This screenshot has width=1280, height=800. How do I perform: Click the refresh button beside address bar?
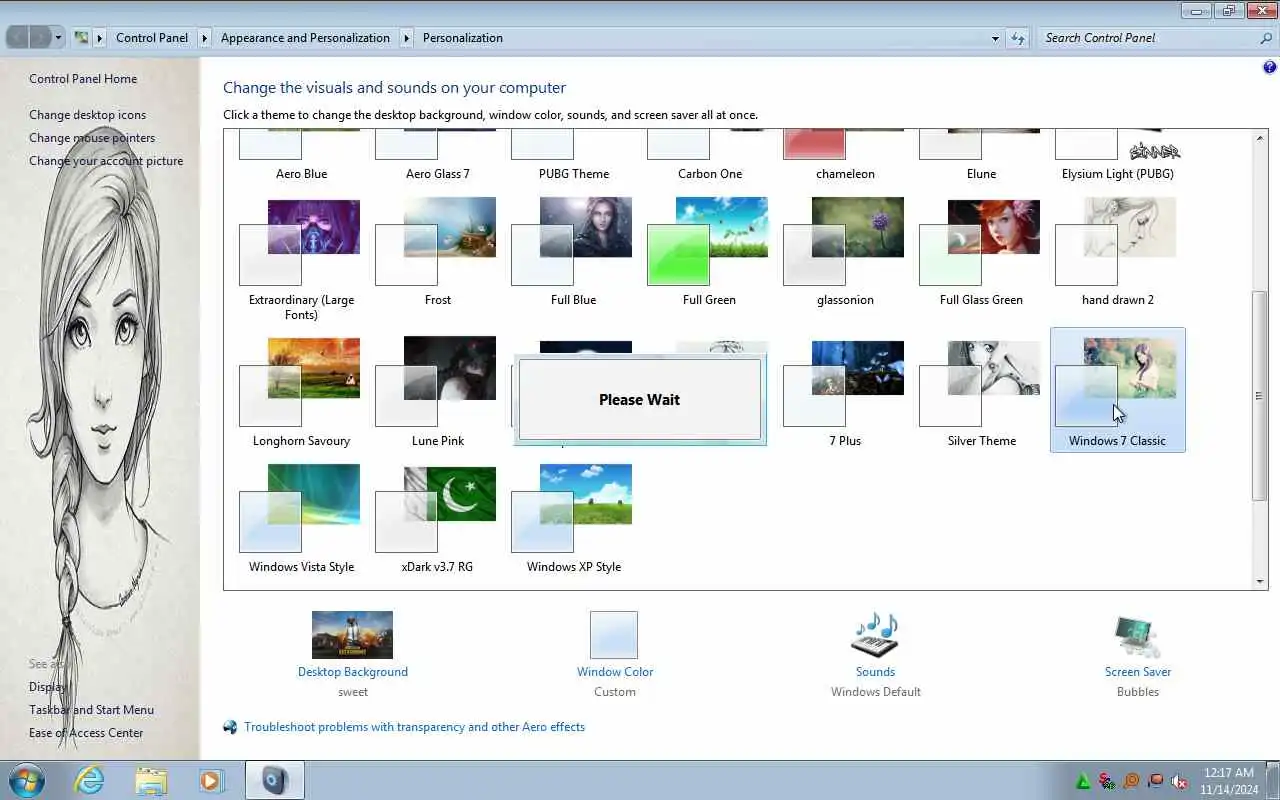pos(1018,38)
